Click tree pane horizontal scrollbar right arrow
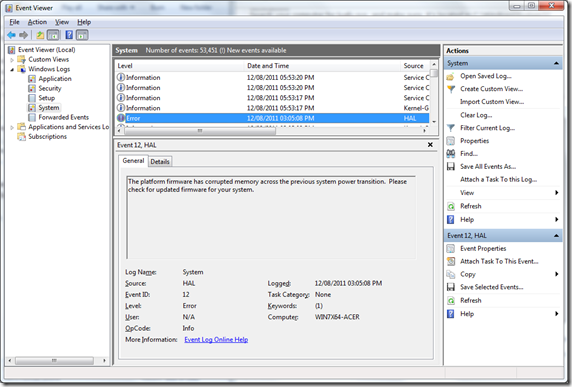Screen dimensions: 572x387 [x=104, y=361]
